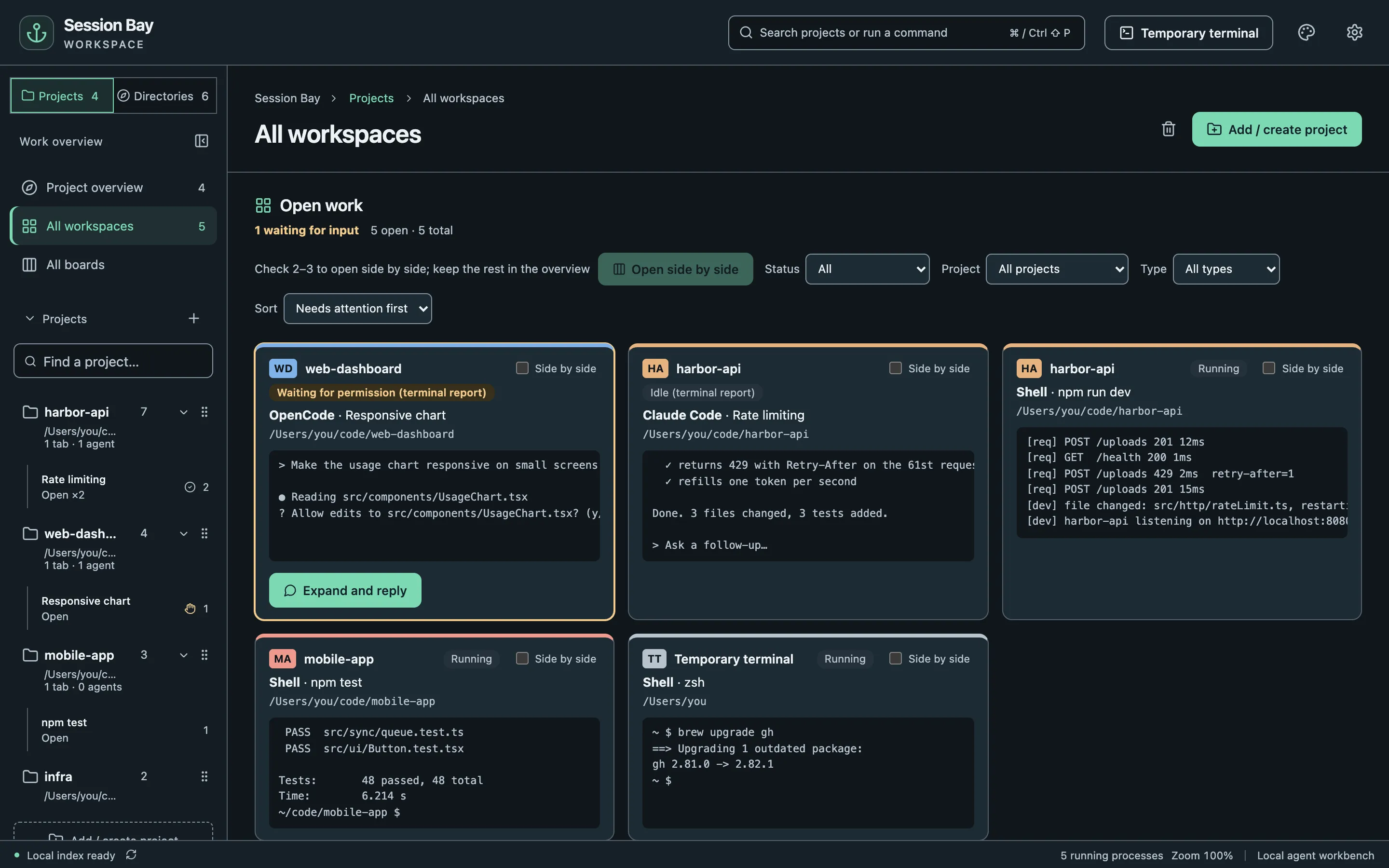Image resolution: width=1389 pixels, height=868 pixels.
Task: Check Side by side on mobile-app card
Action: coord(522,658)
